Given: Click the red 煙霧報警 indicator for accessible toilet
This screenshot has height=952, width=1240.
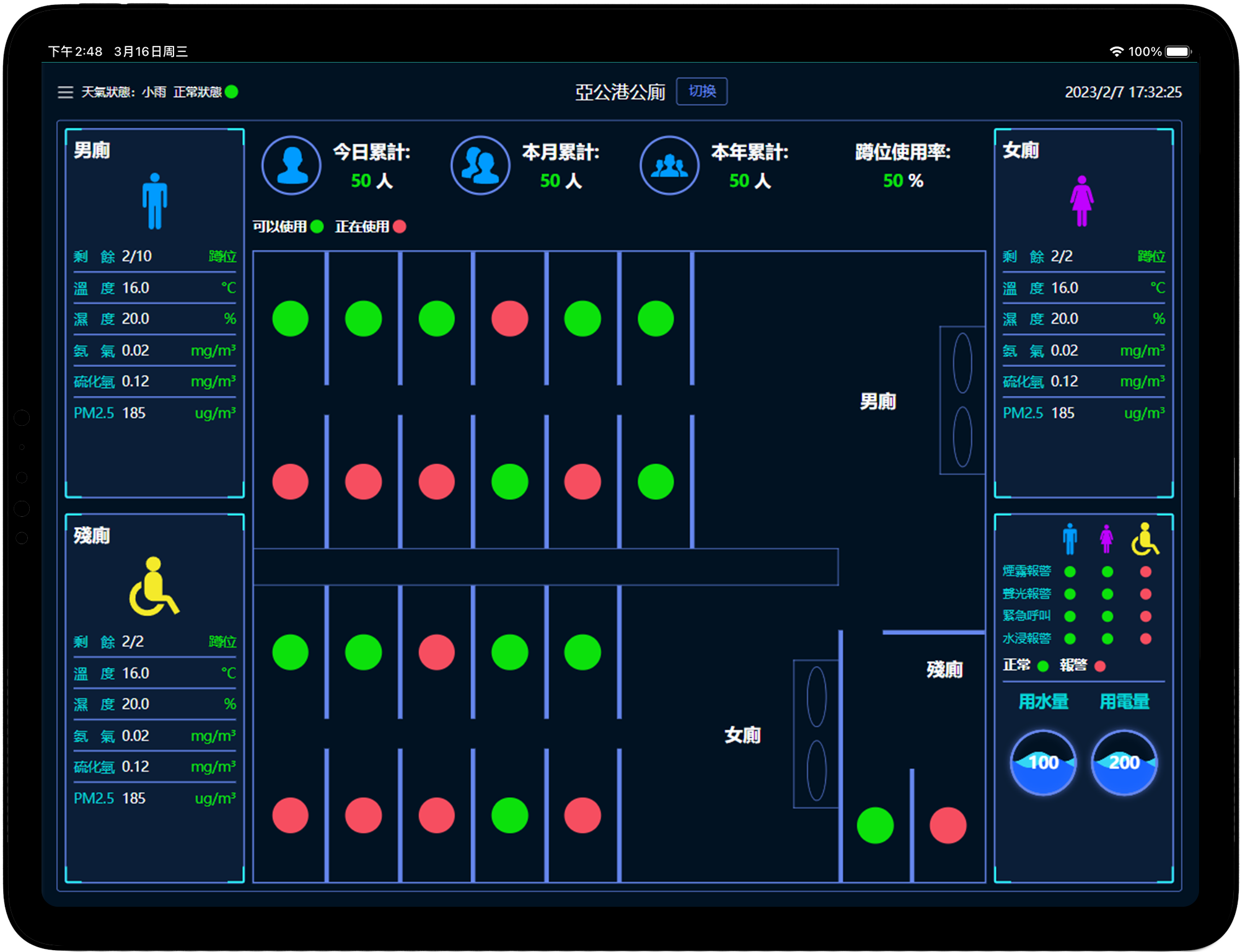Looking at the screenshot, I should coord(1145,571).
